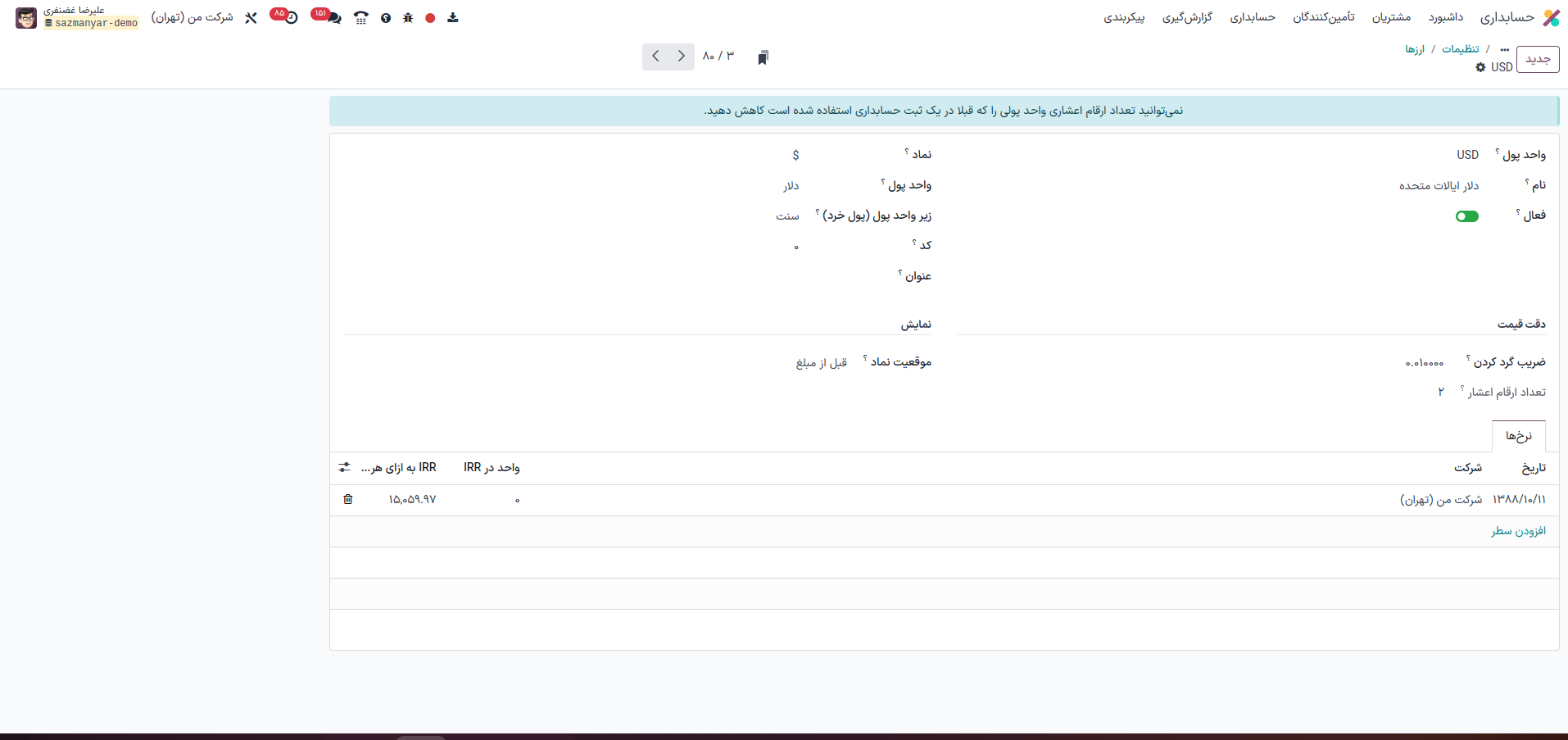Open the activities clock icon with 85 badge
Screen dimensions: 1568x740
point(290,17)
